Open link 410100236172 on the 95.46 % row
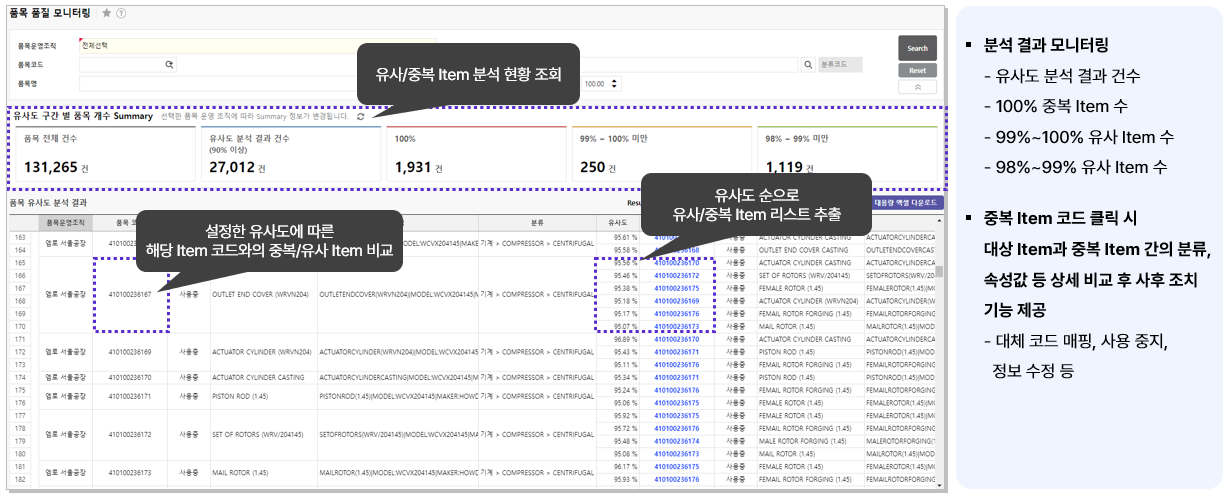 (x=676, y=275)
